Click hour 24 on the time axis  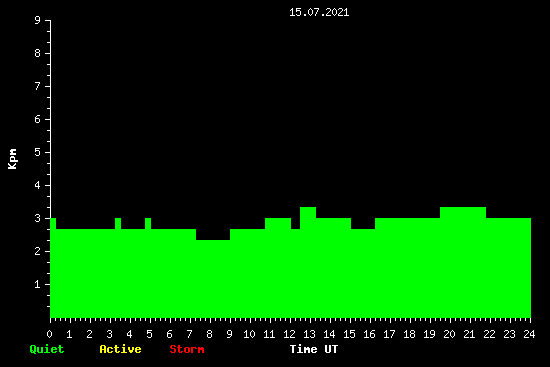tap(529, 334)
